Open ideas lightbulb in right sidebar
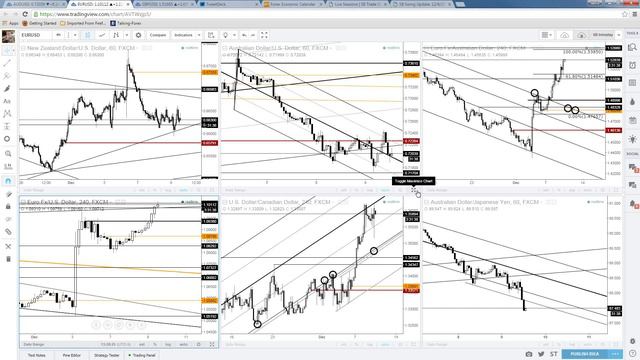 (x=633, y=139)
